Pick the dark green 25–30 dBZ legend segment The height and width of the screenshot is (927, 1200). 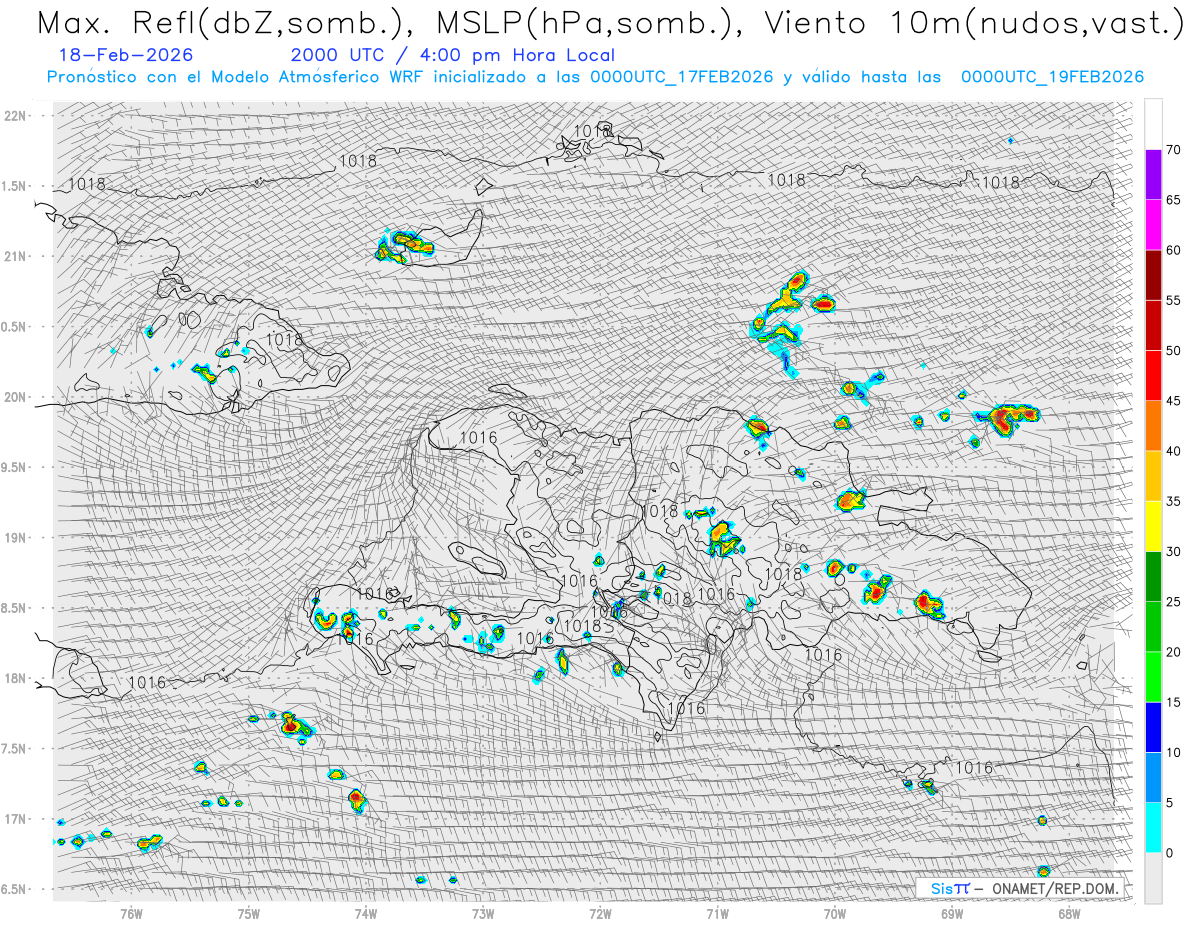1154,577
